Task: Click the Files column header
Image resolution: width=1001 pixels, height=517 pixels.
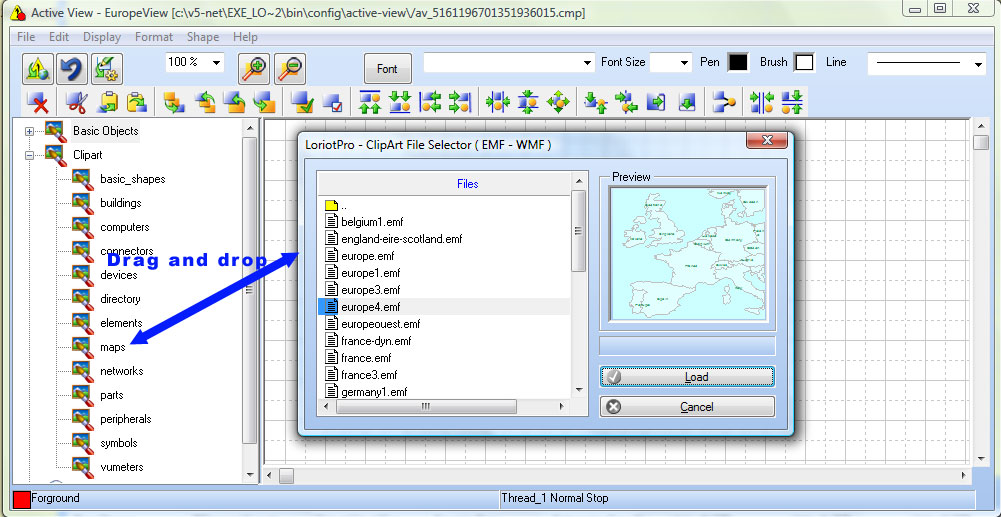Action: tap(444, 184)
